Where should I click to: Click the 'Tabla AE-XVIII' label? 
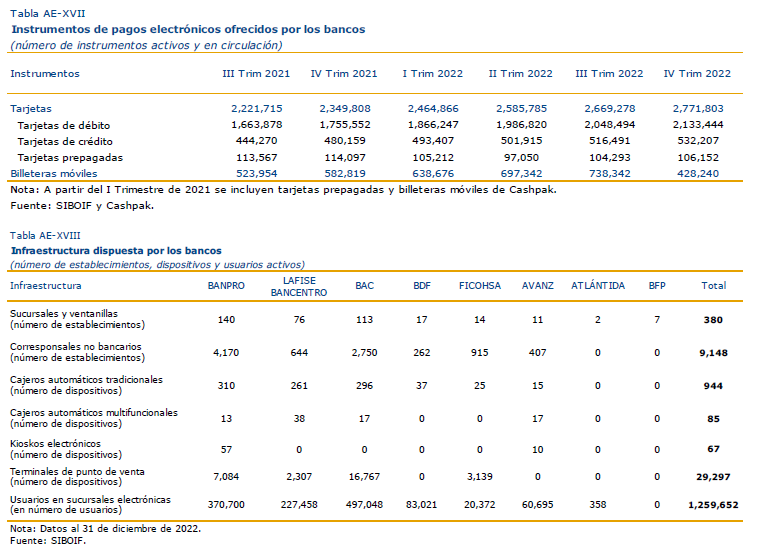pyautogui.click(x=45, y=236)
